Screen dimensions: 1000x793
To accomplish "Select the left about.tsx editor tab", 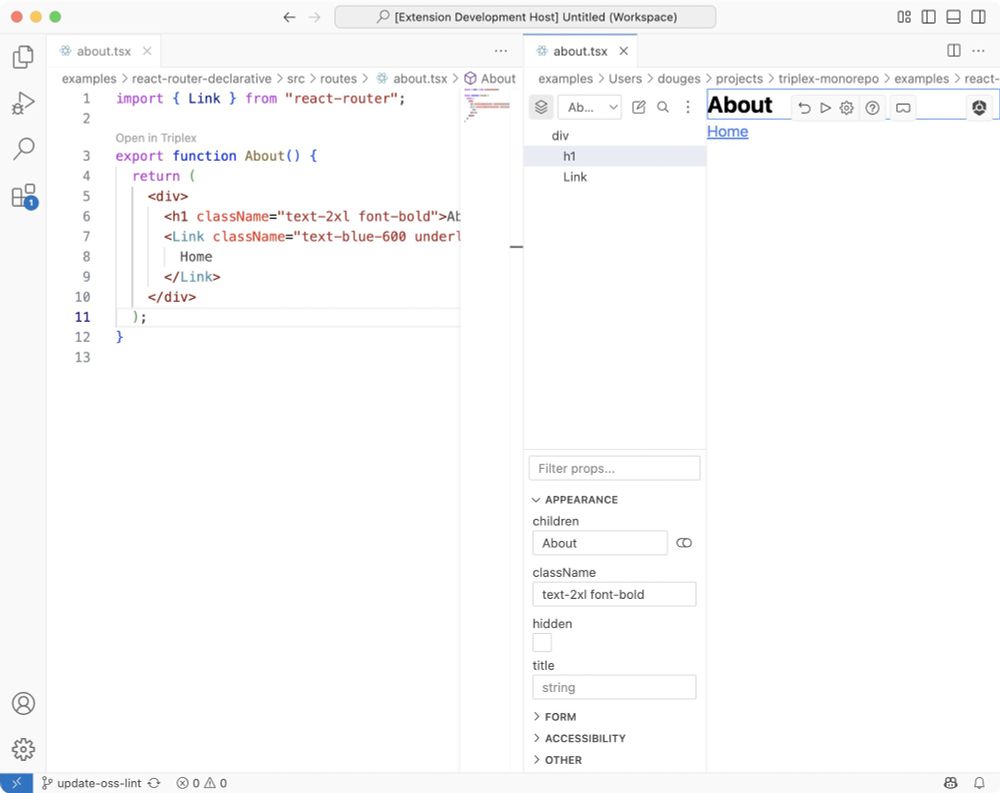I will pyautogui.click(x=103, y=51).
